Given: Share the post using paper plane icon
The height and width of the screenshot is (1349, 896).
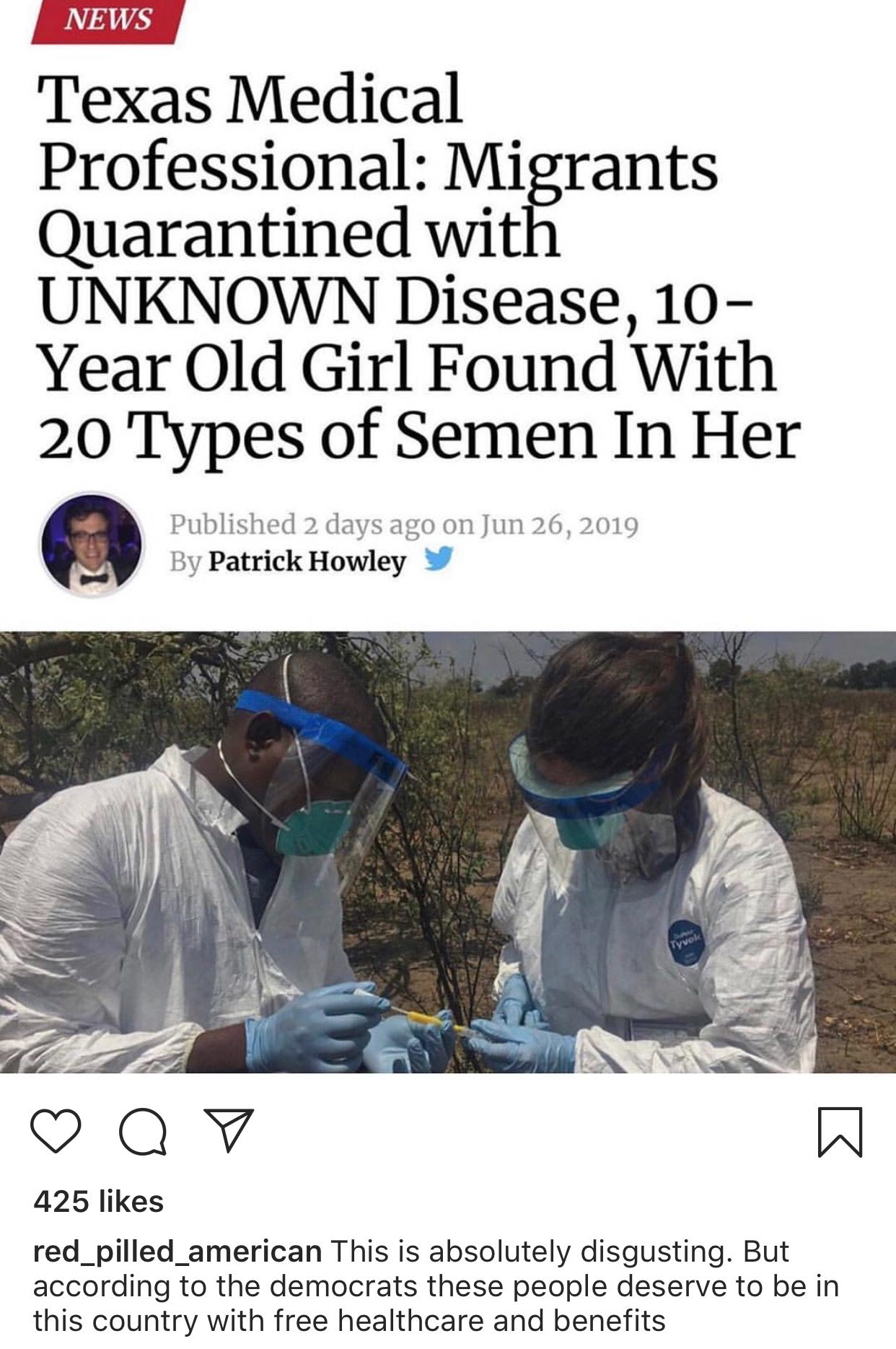Looking at the screenshot, I should coord(229,1130).
